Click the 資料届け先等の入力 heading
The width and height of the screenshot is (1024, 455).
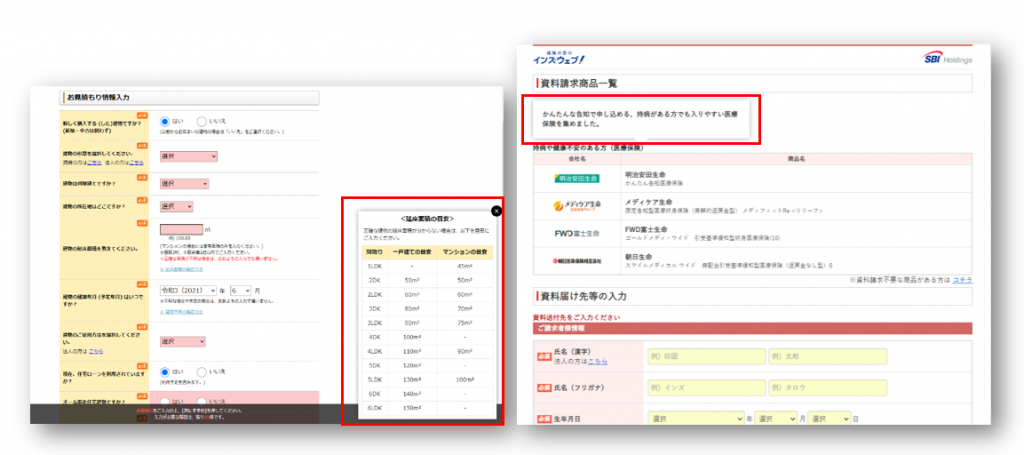[584, 297]
